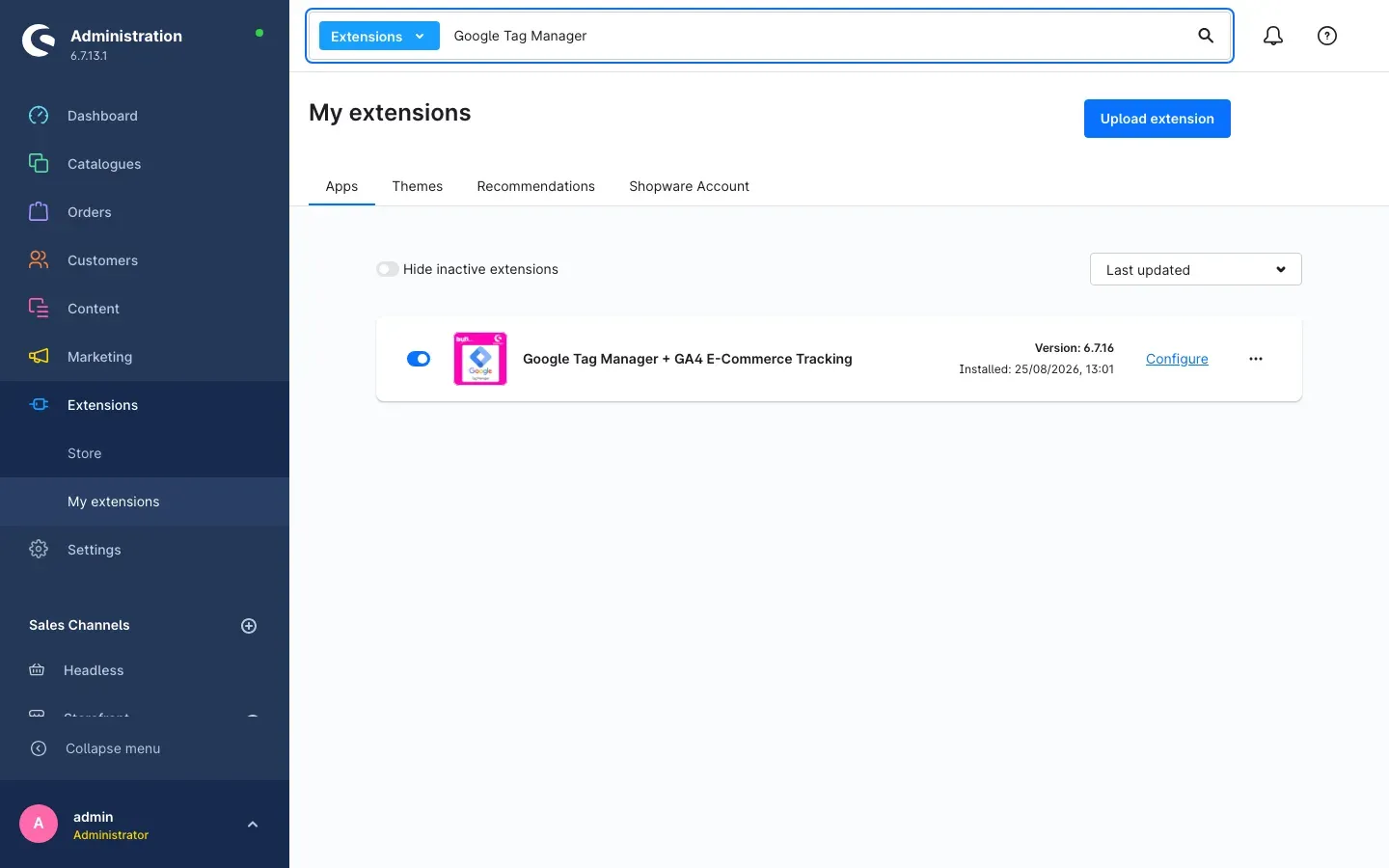
Task: Click the admin avatar circle
Action: (39, 824)
